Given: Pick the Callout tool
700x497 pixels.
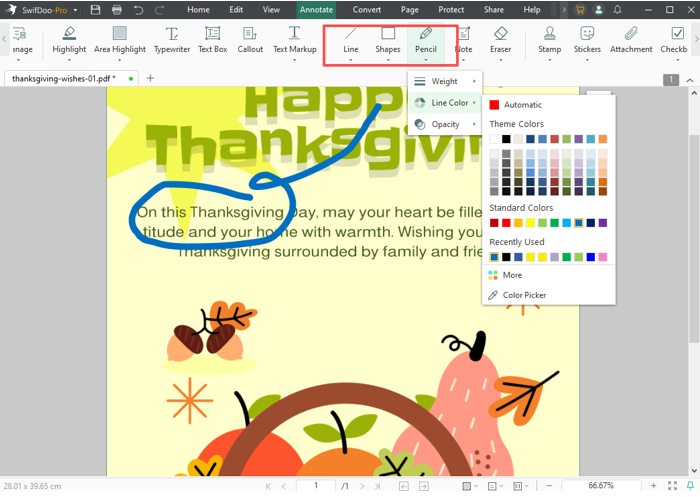Looking at the screenshot, I should [x=250, y=40].
